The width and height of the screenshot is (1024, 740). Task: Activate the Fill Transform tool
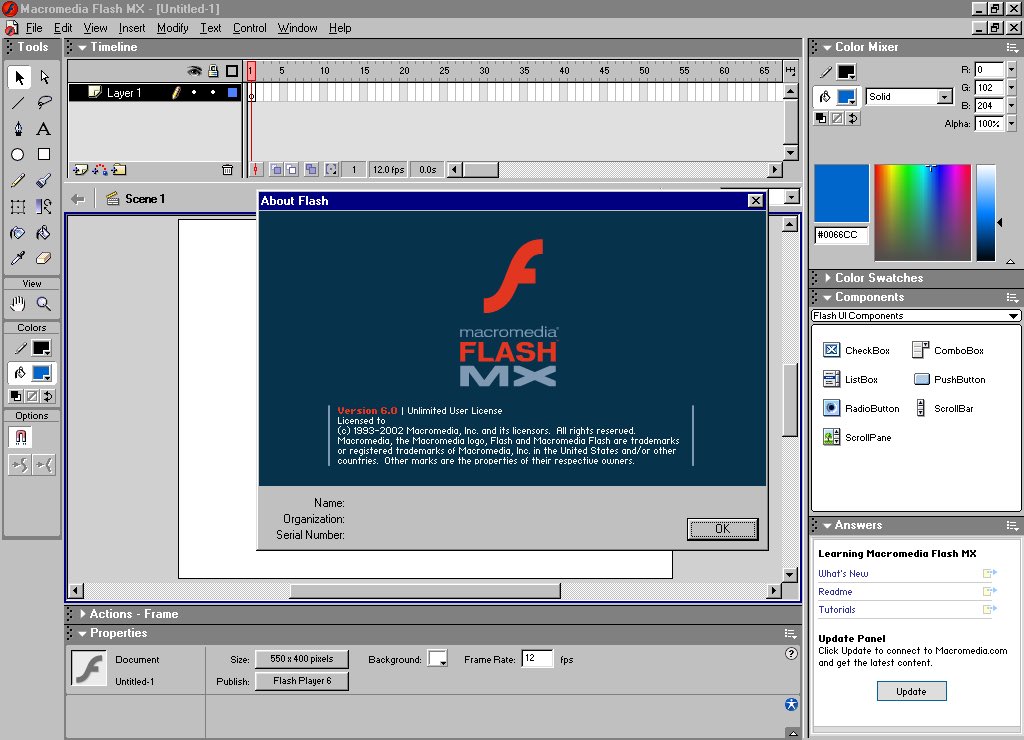coord(44,206)
